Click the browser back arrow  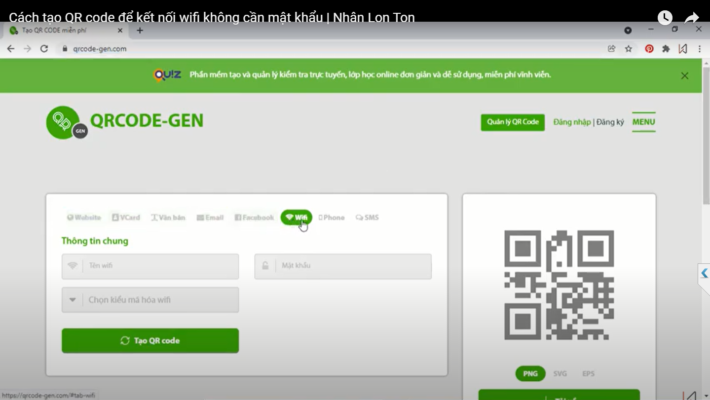point(11,48)
